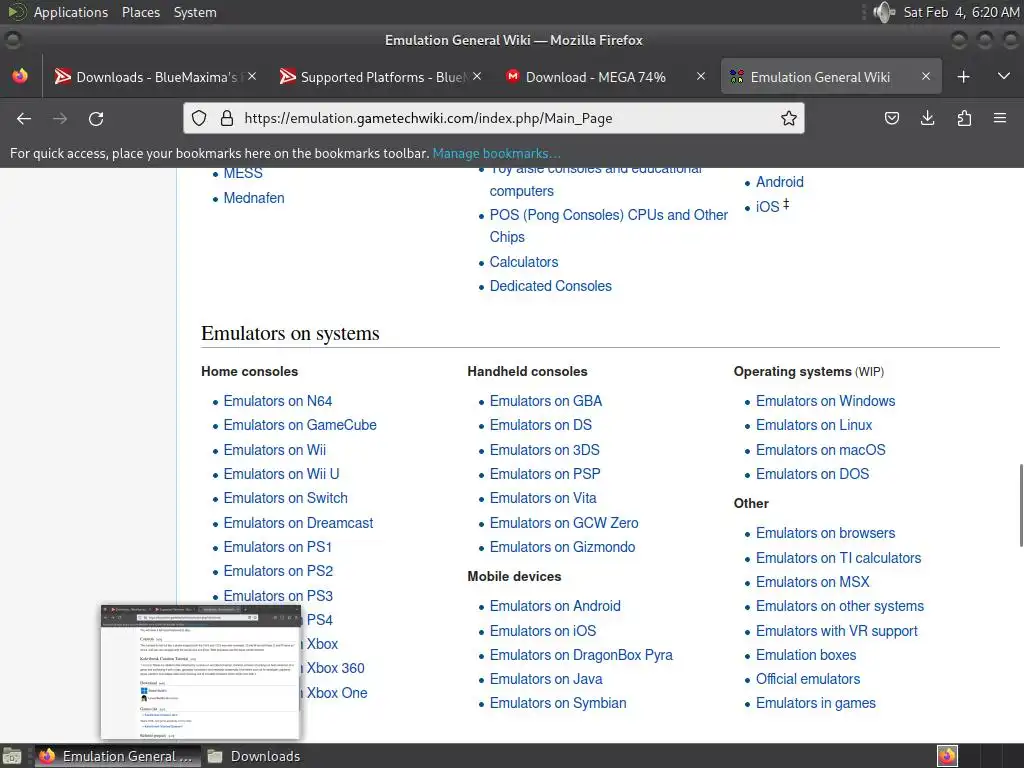Open the Pocket save icon in toolbar

[891, 118]
